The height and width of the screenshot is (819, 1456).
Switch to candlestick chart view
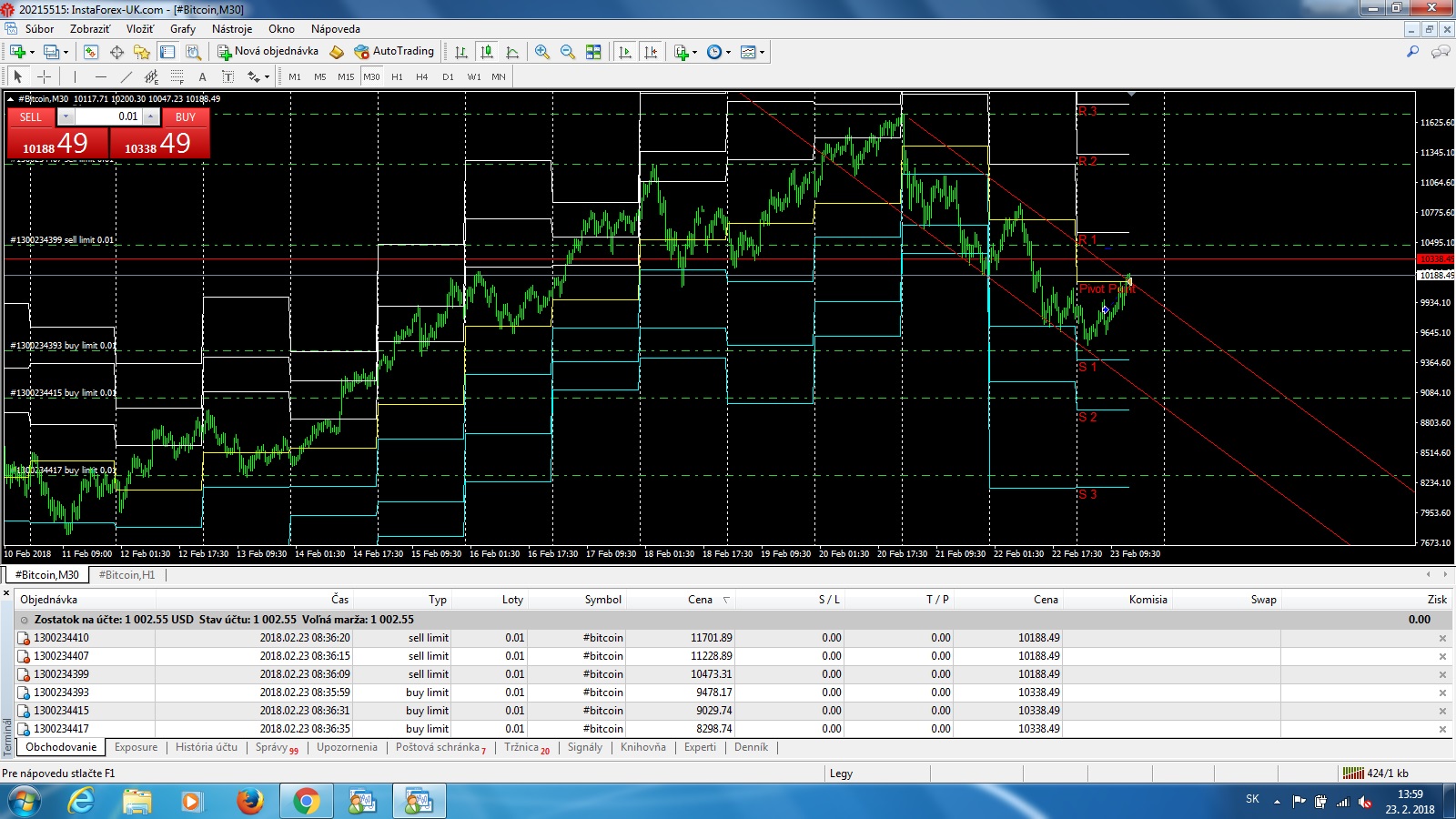487,52
